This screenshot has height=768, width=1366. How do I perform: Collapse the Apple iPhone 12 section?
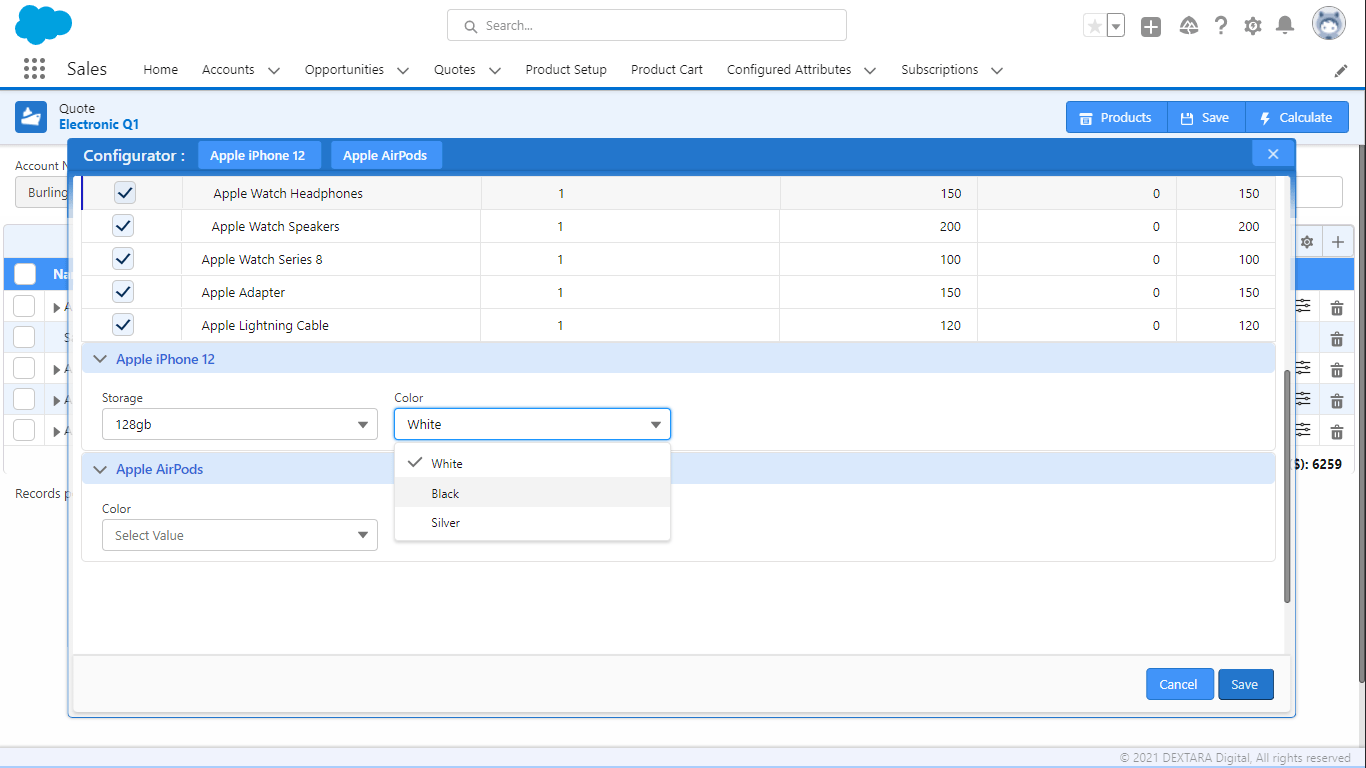(100, 359)
